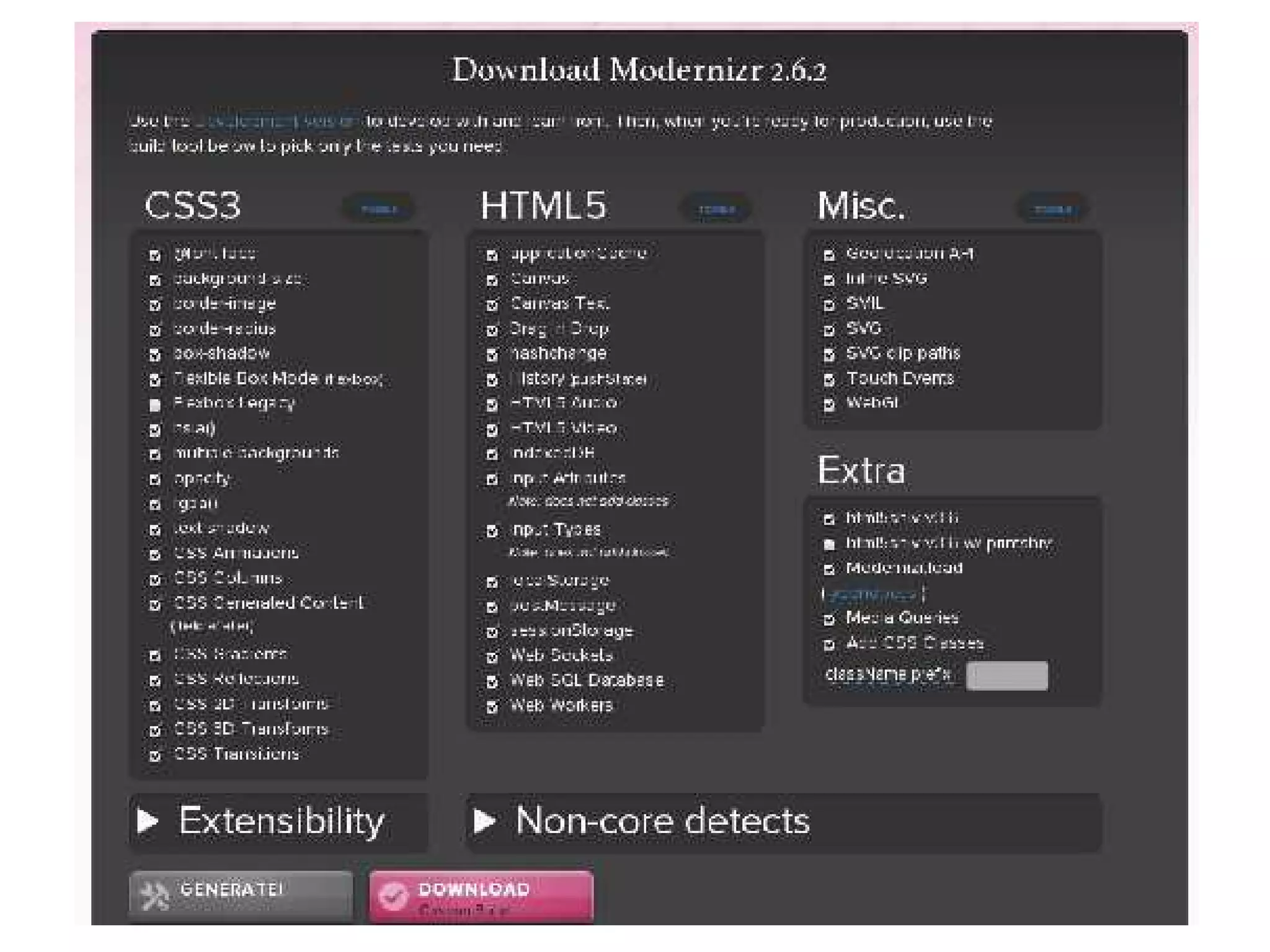Click the wrench icon on Generate button

[x=155, y=895]
